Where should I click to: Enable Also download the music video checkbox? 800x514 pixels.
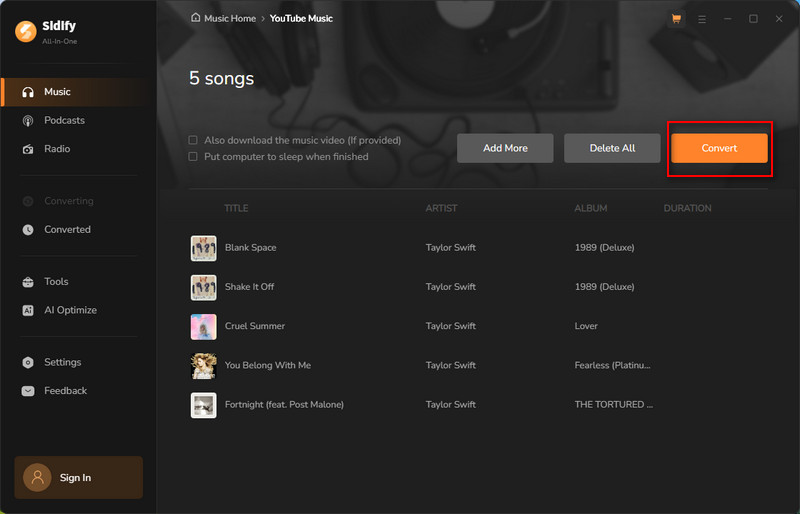tap(193, 140)
